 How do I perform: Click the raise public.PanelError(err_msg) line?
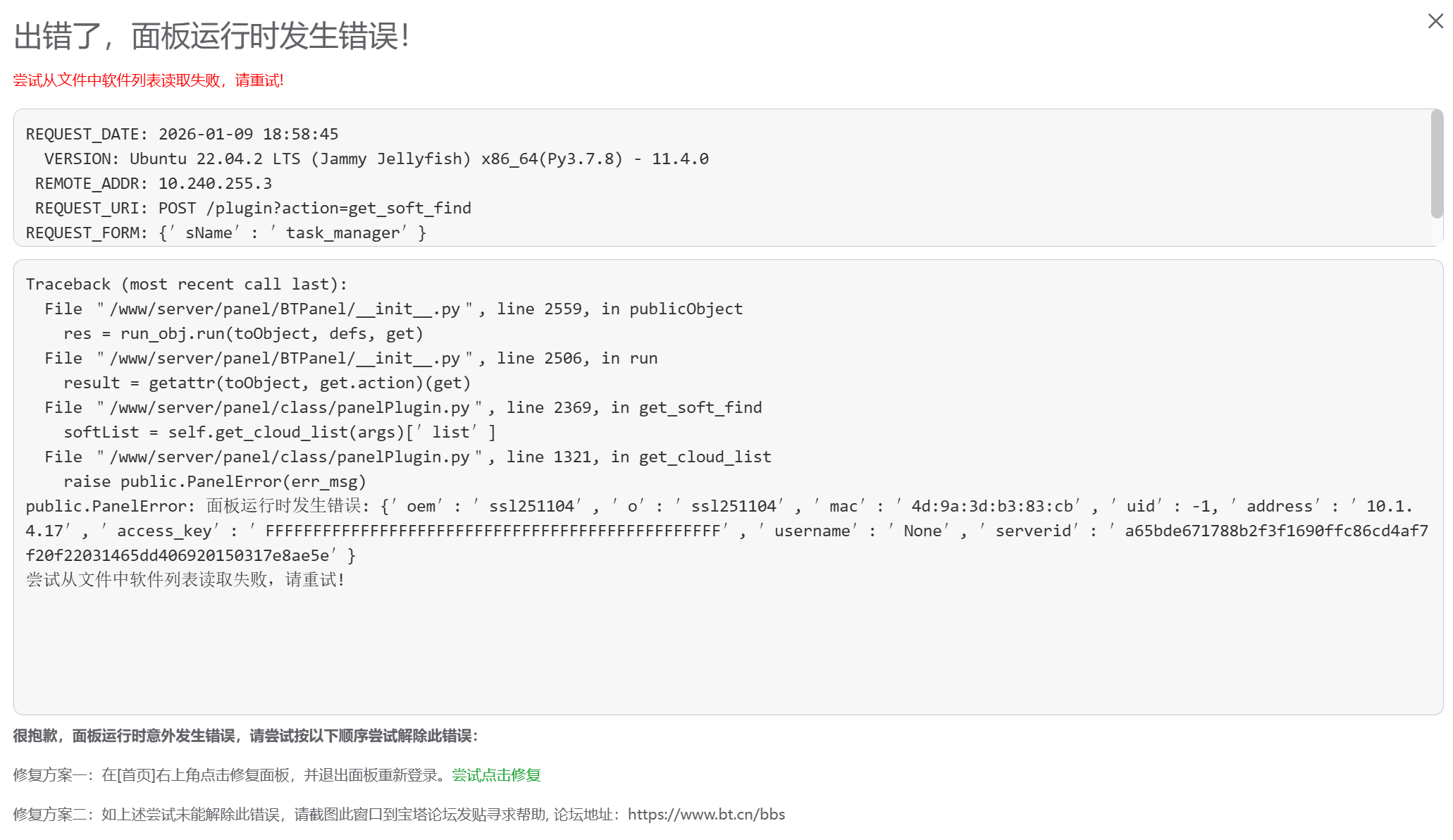(215, 481)
